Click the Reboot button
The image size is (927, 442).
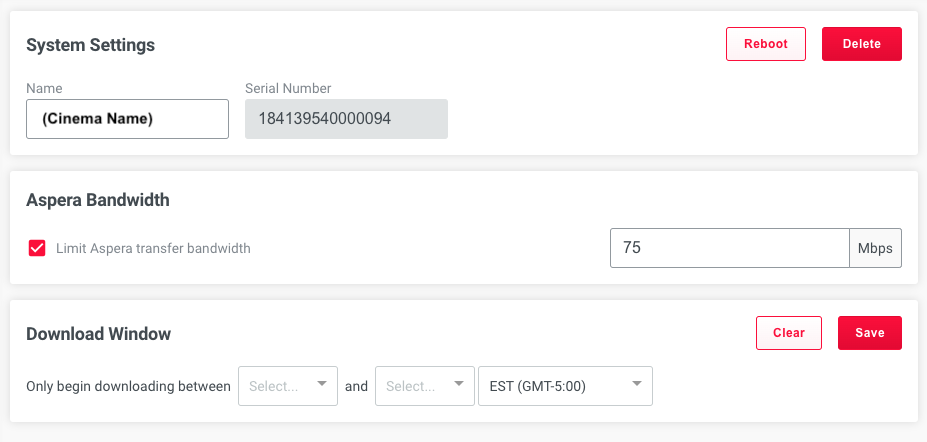[766, 44]
